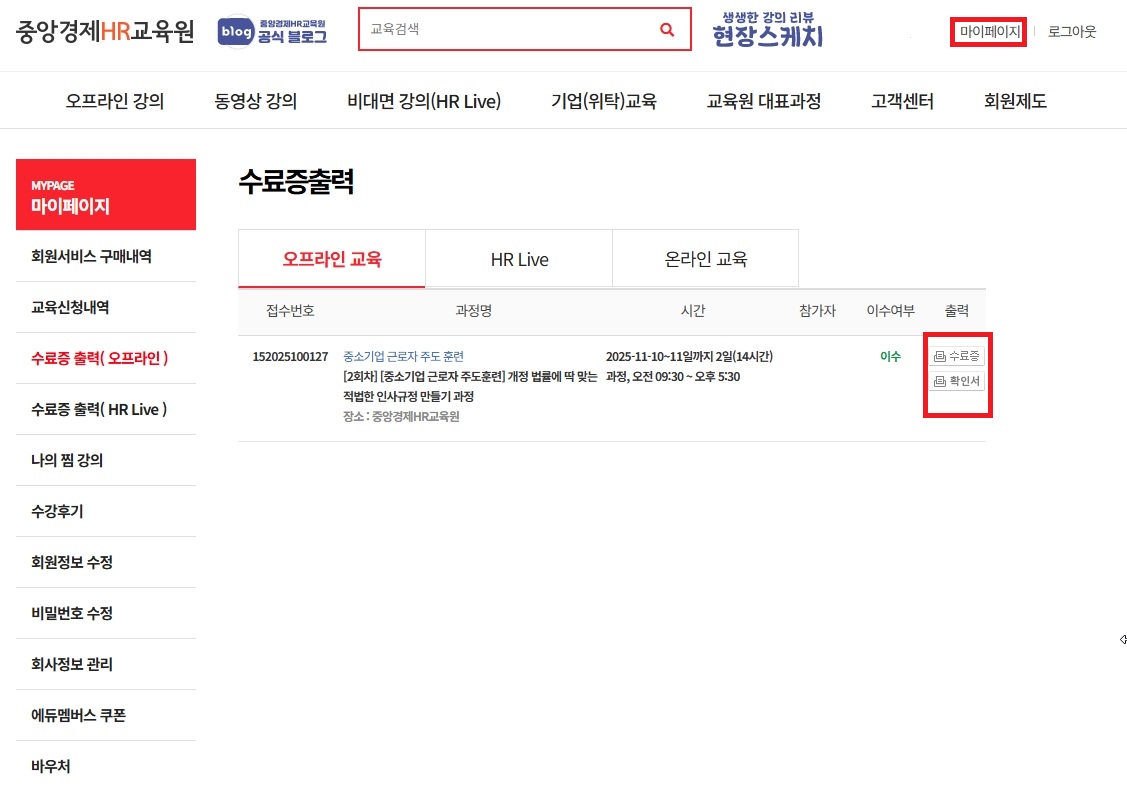Viewport: 1127px width, 790px height.
Task: Click the 중소기업 근로자 주도 훈련 course link
Action: [403, 356]
